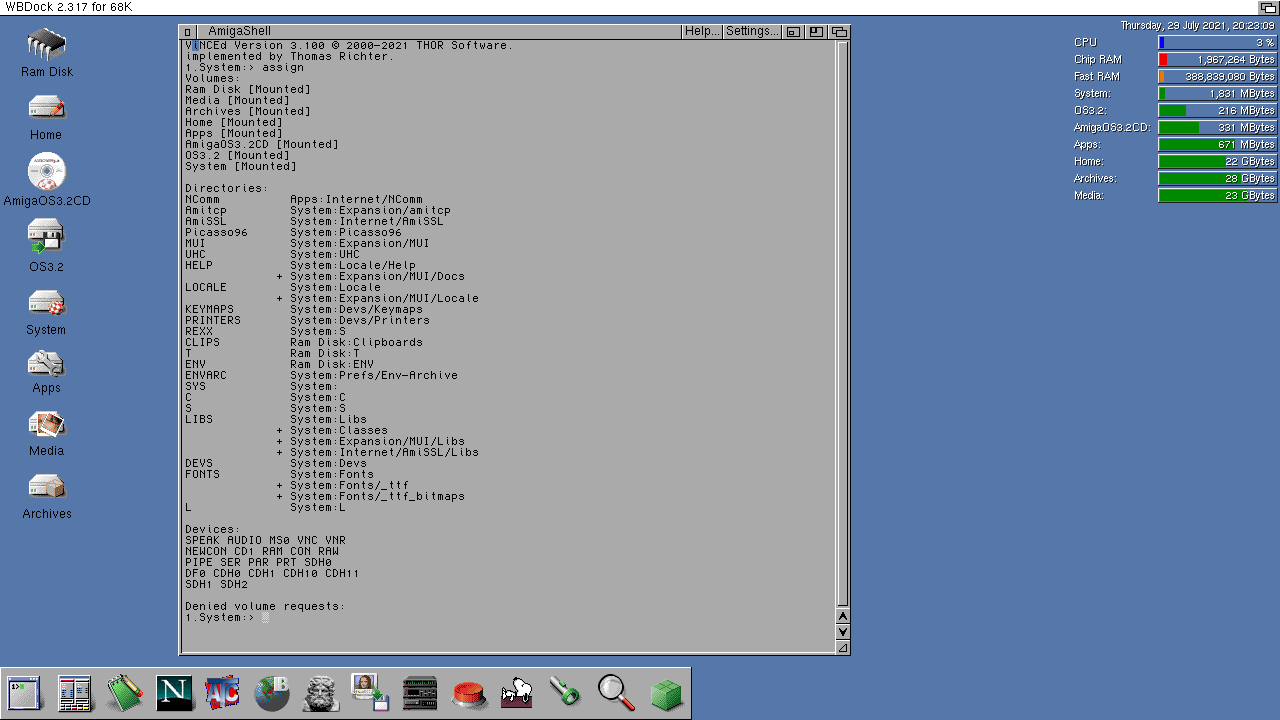Click the Chip RAM meter bar
The width and height of the screenshot is (1280, 720).
point(1217,59)
